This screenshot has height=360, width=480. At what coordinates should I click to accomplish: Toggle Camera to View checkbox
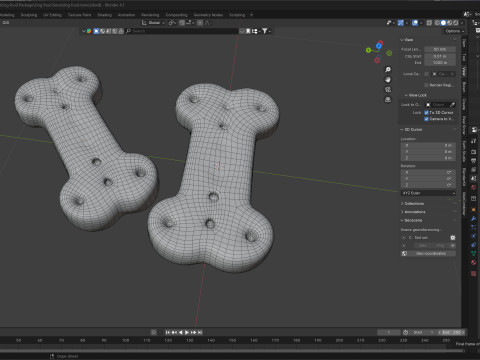426,119
